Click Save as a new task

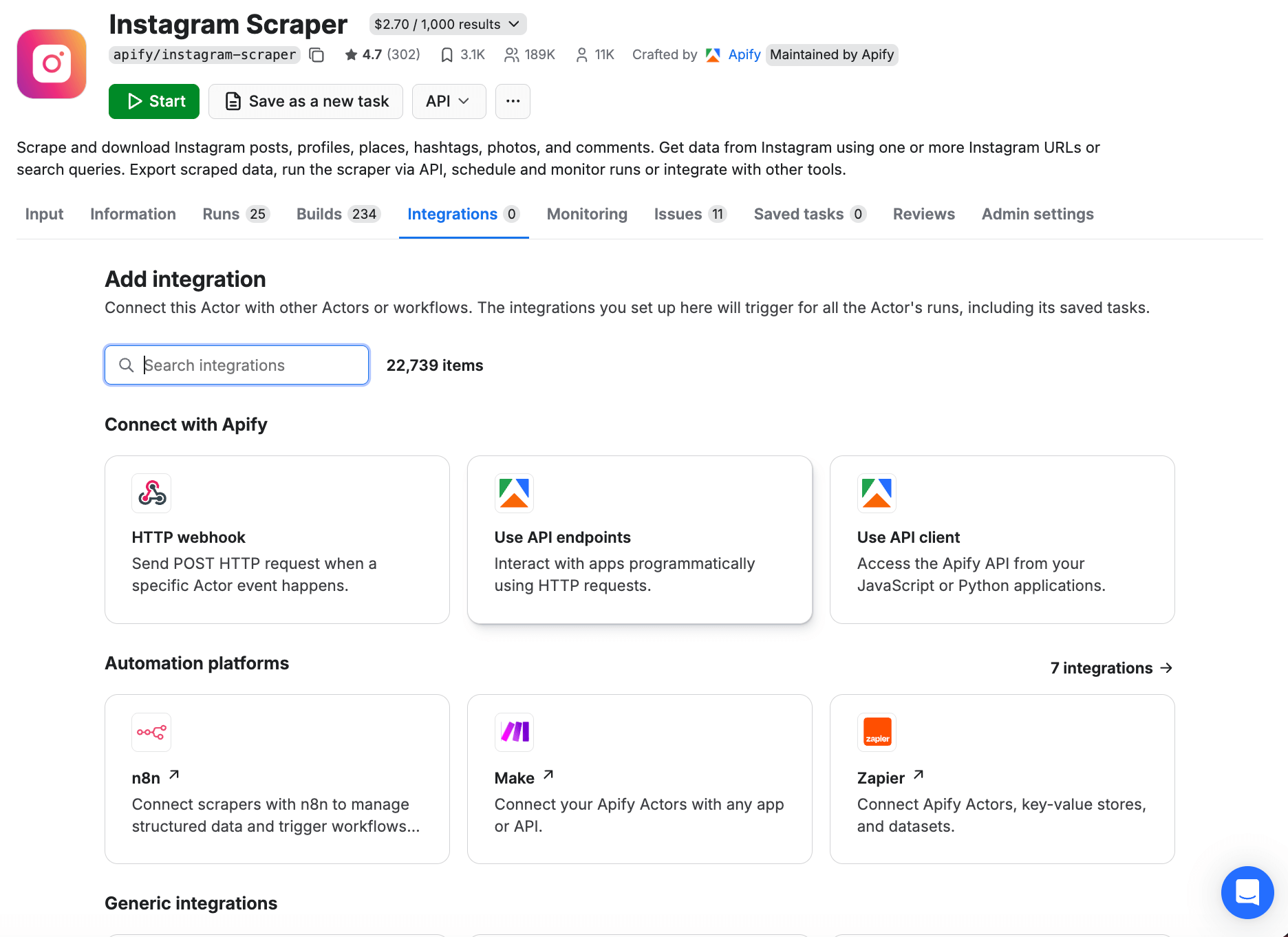[305, 101]
